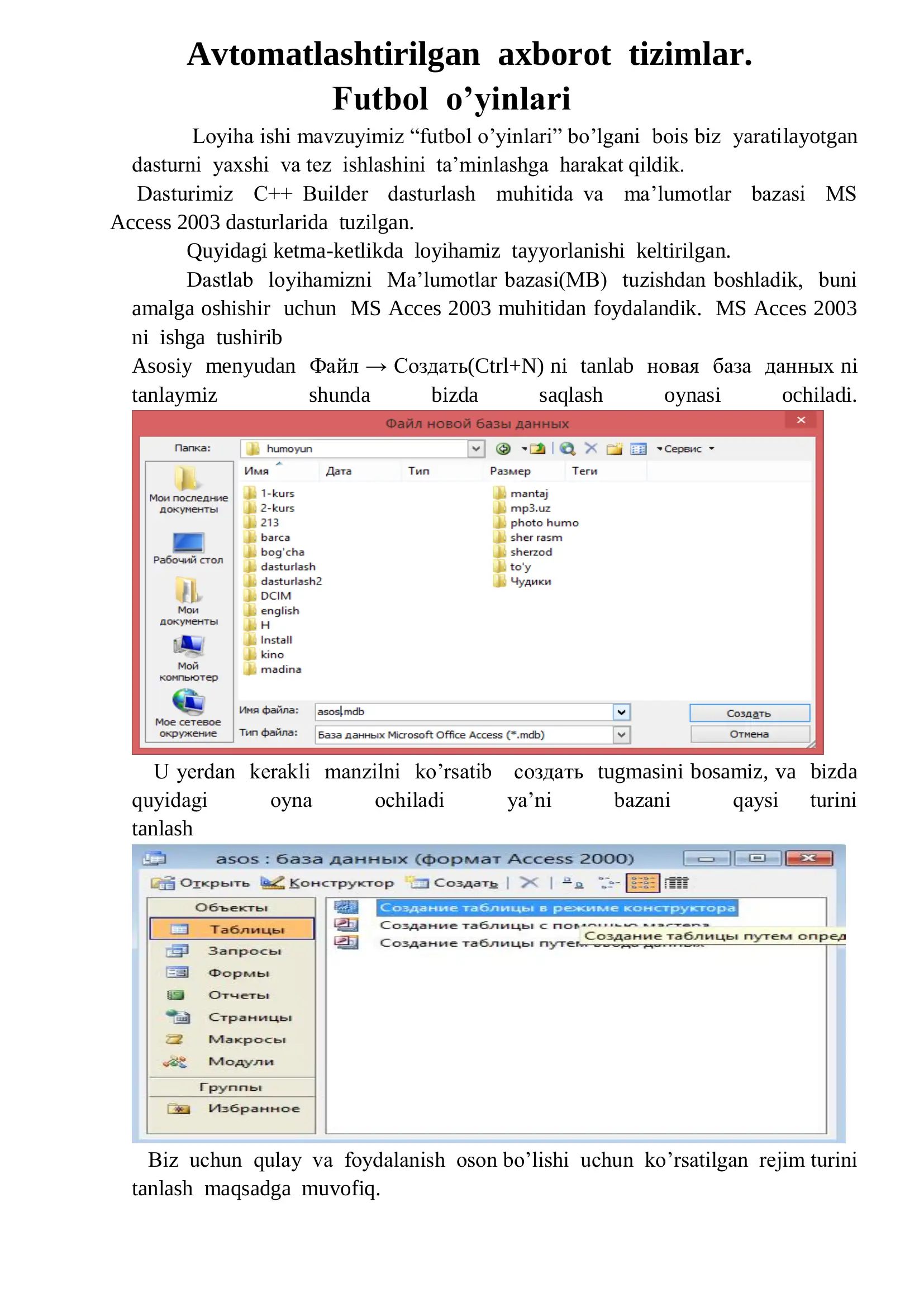Sort by the Дата column header
This screenshot has height=1307, width=924.
pos(361,470)
